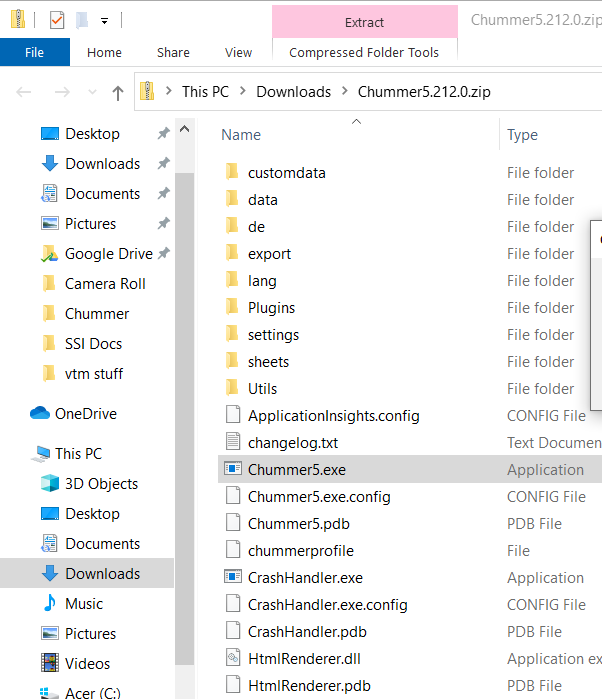Select the Chummer5.pdb file name
The height and width of the screenshot is (699, 602).
pos(299,524)
